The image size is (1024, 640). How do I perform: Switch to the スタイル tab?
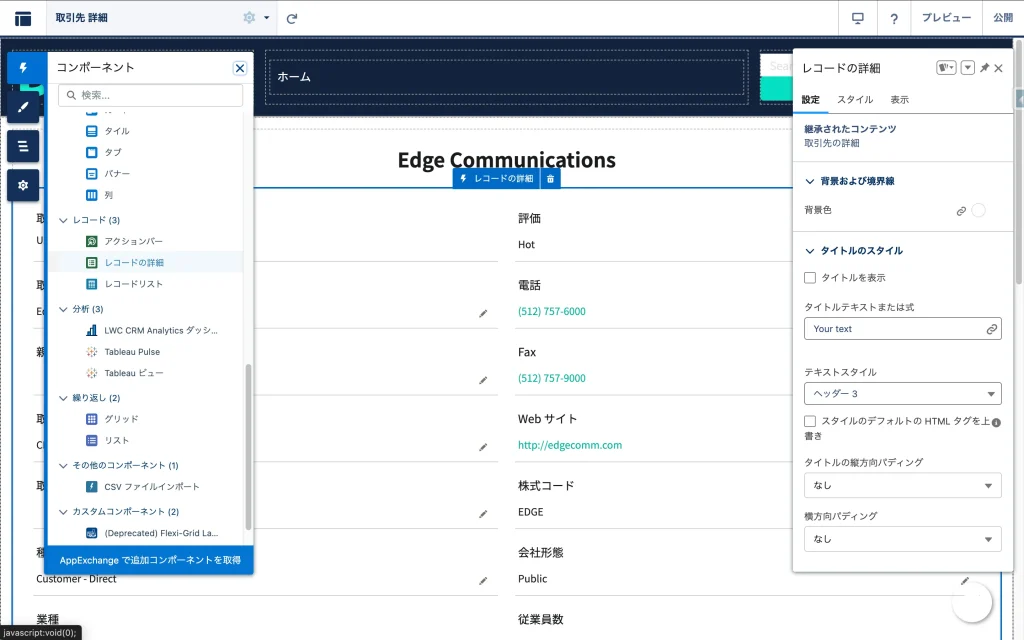point(854,100)
